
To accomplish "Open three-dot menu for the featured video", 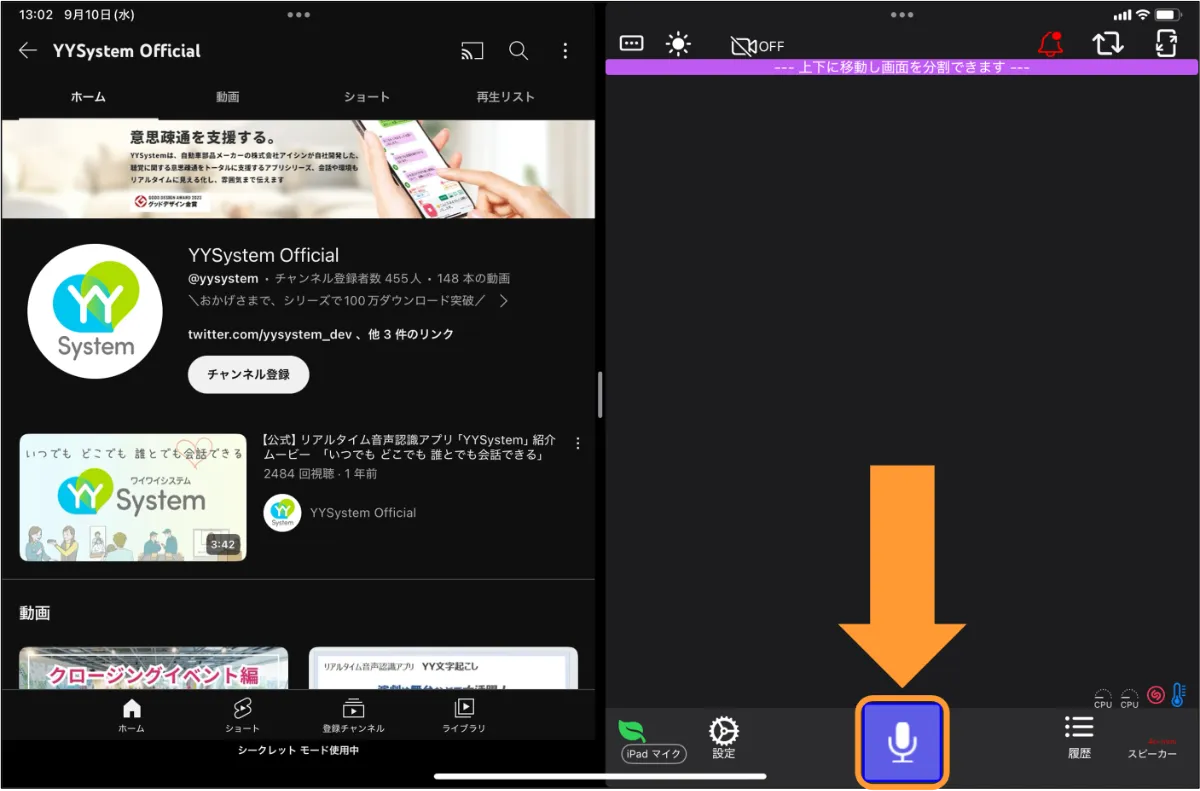I will tap(577, 443).
